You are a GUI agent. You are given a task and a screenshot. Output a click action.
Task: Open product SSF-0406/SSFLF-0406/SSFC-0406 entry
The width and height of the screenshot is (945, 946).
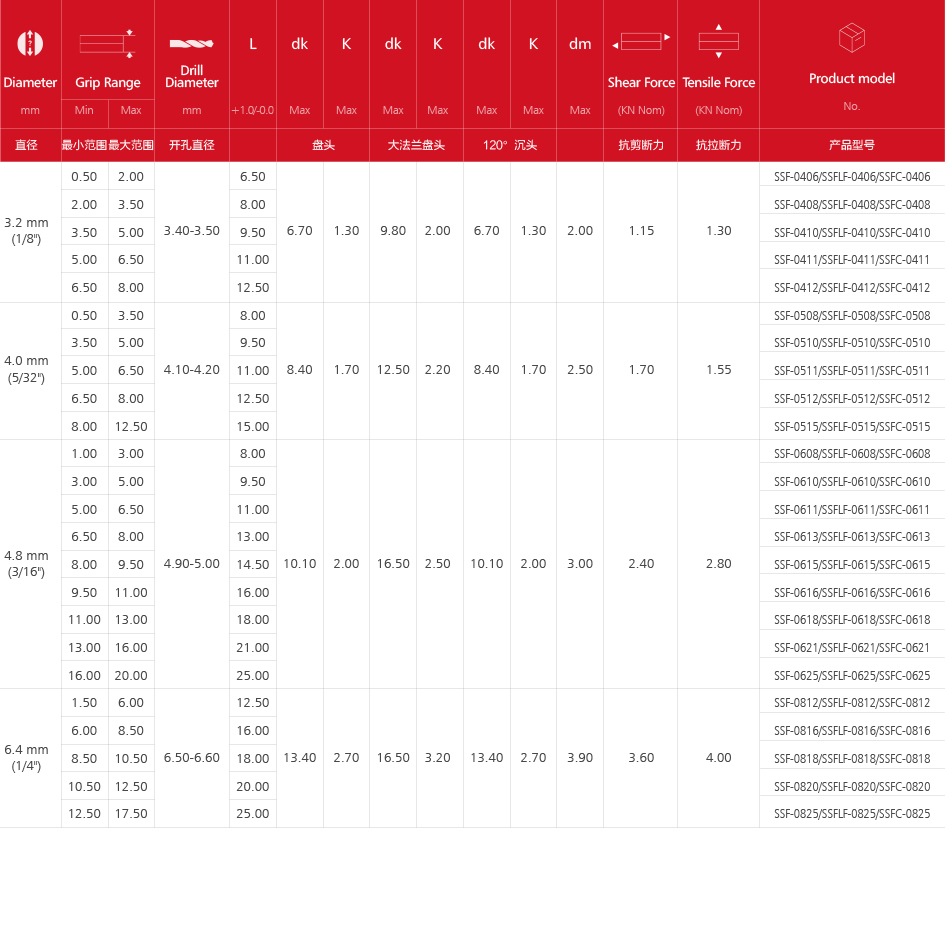pyautogui.click(x=852, y=177)
